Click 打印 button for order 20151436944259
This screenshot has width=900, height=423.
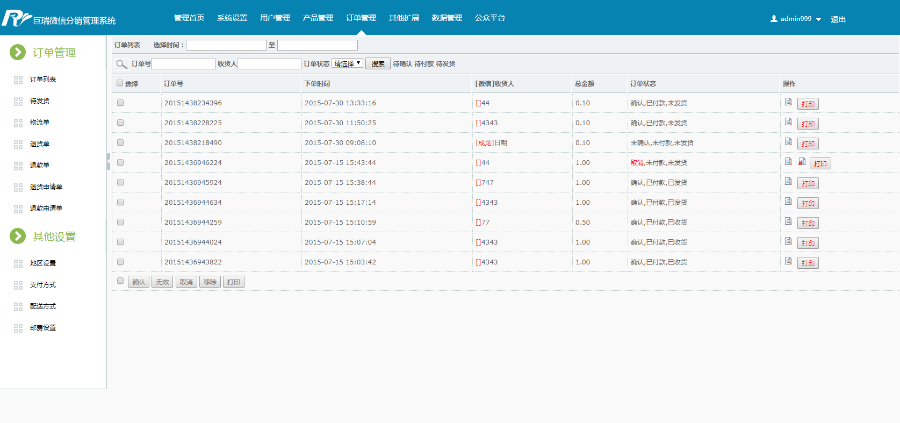[x=808, y=223]
